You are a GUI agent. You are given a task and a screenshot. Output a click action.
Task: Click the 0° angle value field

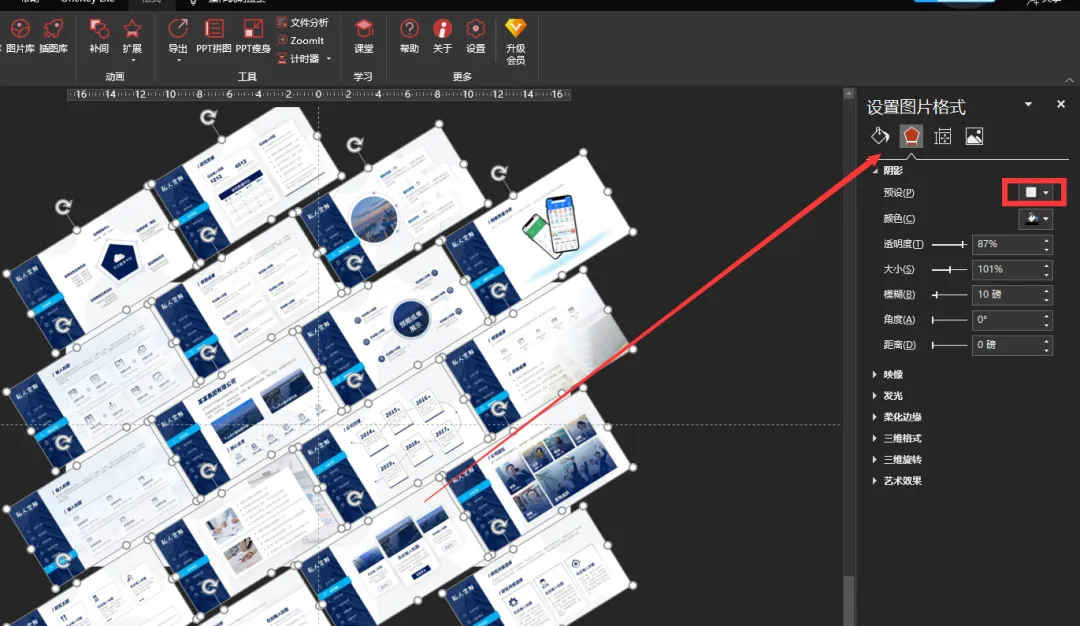tap(1006, 320)
